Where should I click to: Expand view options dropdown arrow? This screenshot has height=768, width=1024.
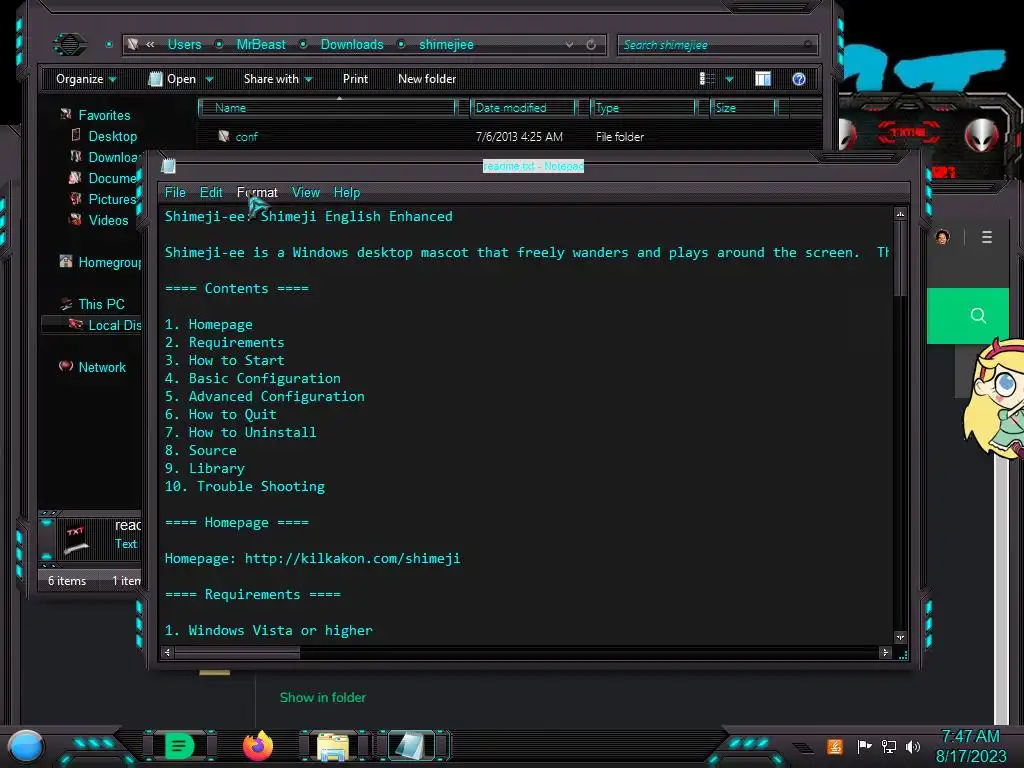click(729, 79)
